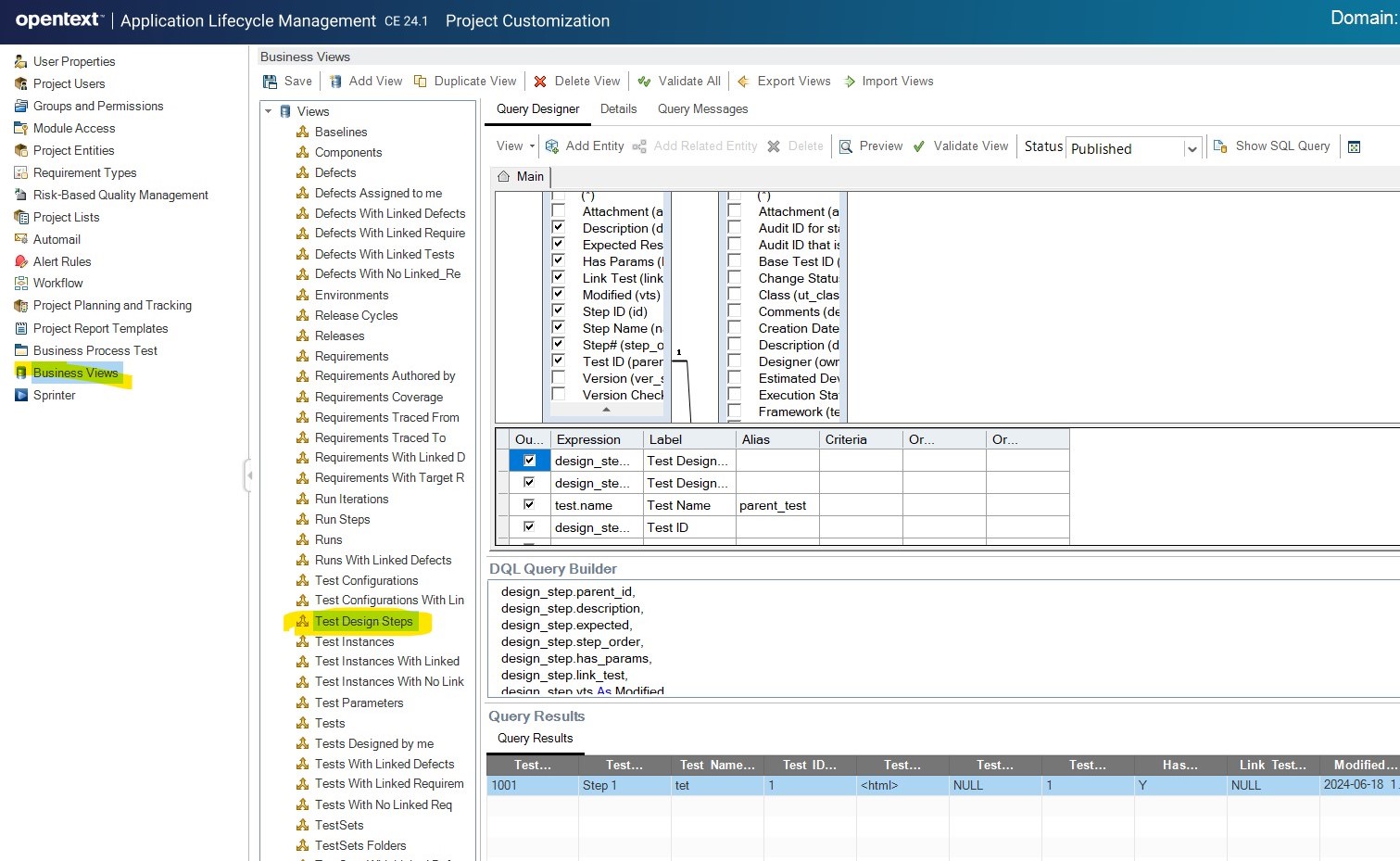Open the View dropdown menu
Viewport: 1400px width, 861px height.
coord(516,146)
